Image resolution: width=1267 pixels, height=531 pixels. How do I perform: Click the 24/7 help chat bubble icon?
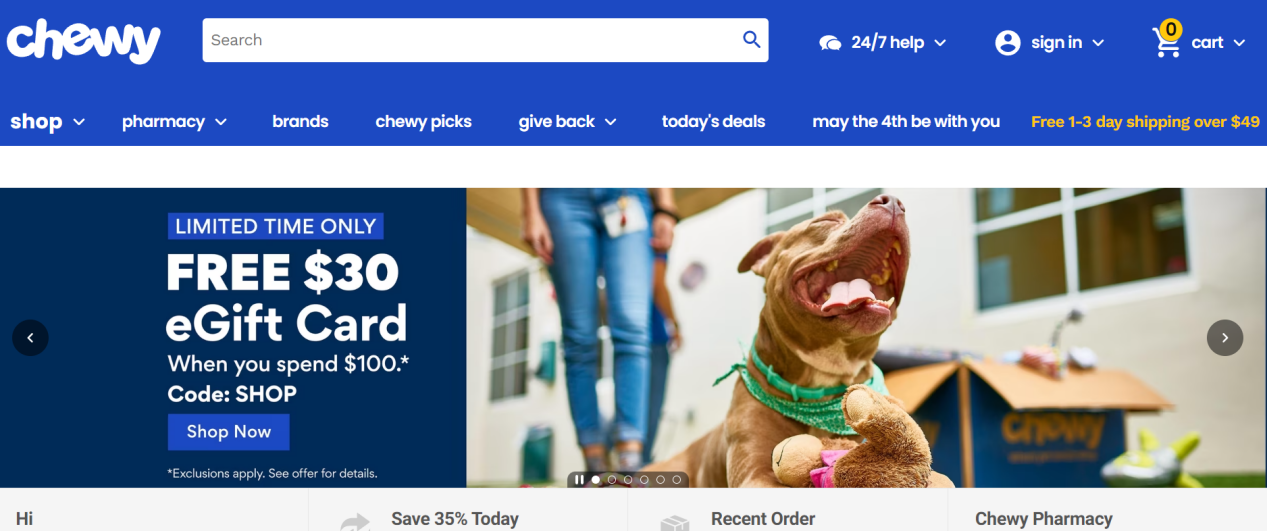830,42
